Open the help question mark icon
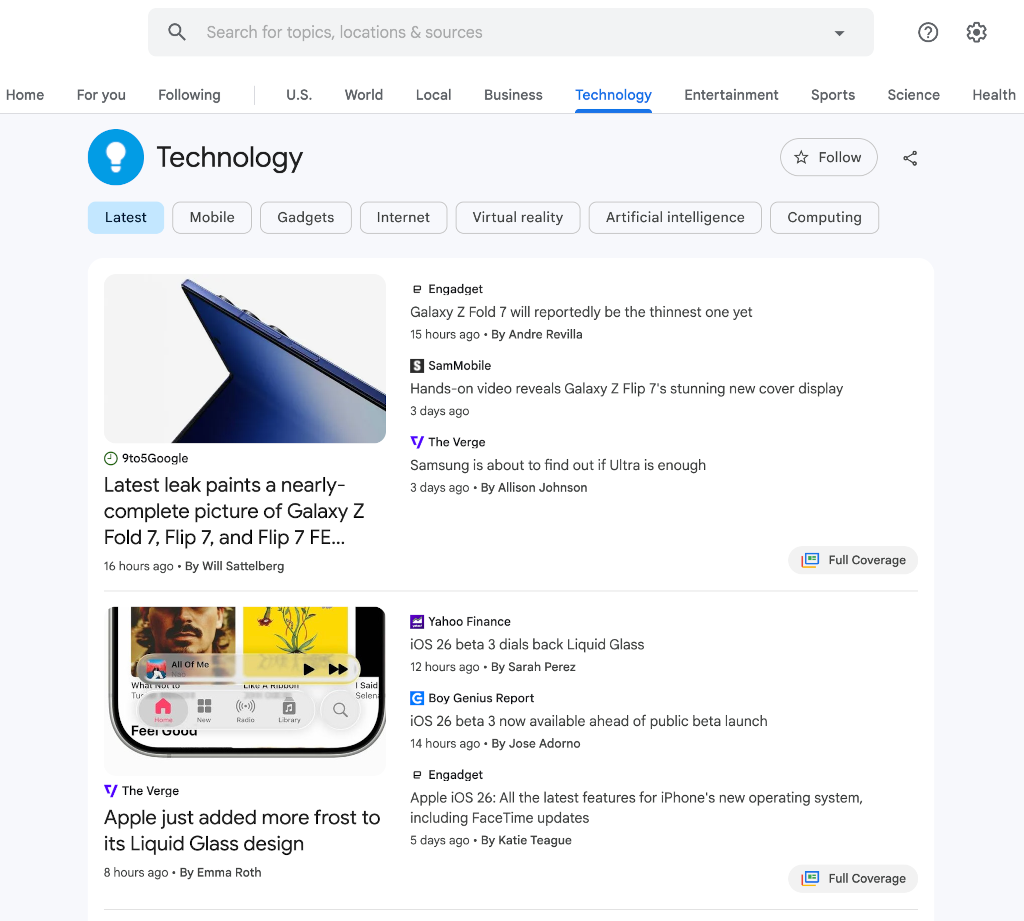The image size is (1024, 921). pyautogui.click(x=928, y=31)
